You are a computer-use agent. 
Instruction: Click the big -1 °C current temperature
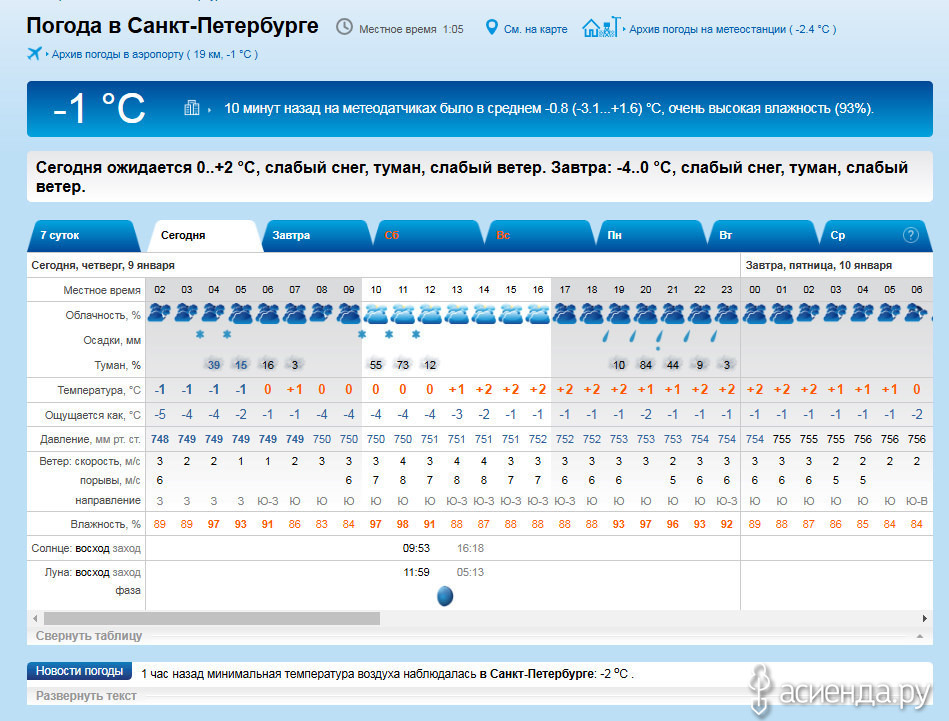click(x=100, y=109)
